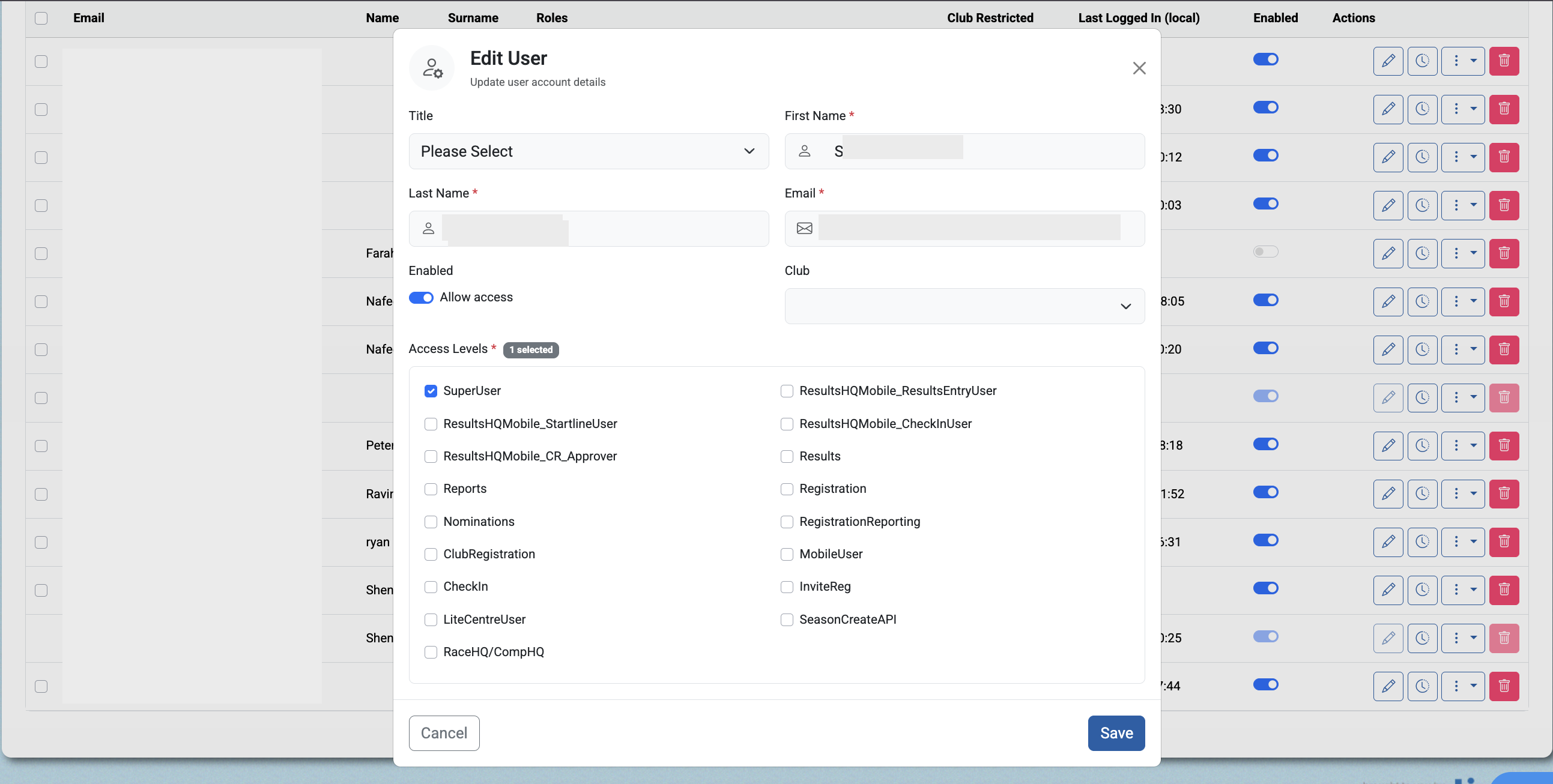Open the Title Please Select dropdown
Image resolution: width=1553 pixels, height=784 pixels.
pos(589,151)
